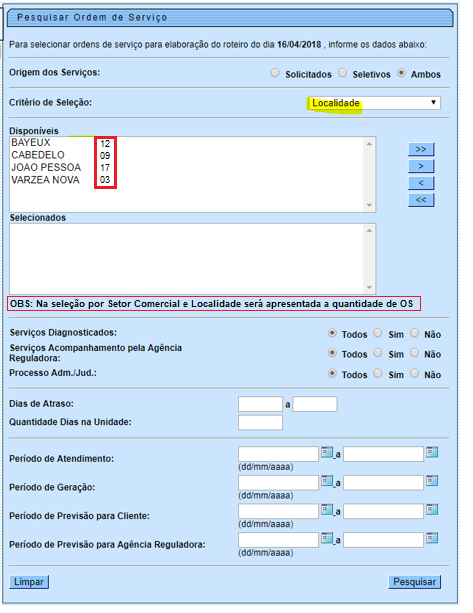Focus the Período de Atendimento start date field

(x=278, y=454)
